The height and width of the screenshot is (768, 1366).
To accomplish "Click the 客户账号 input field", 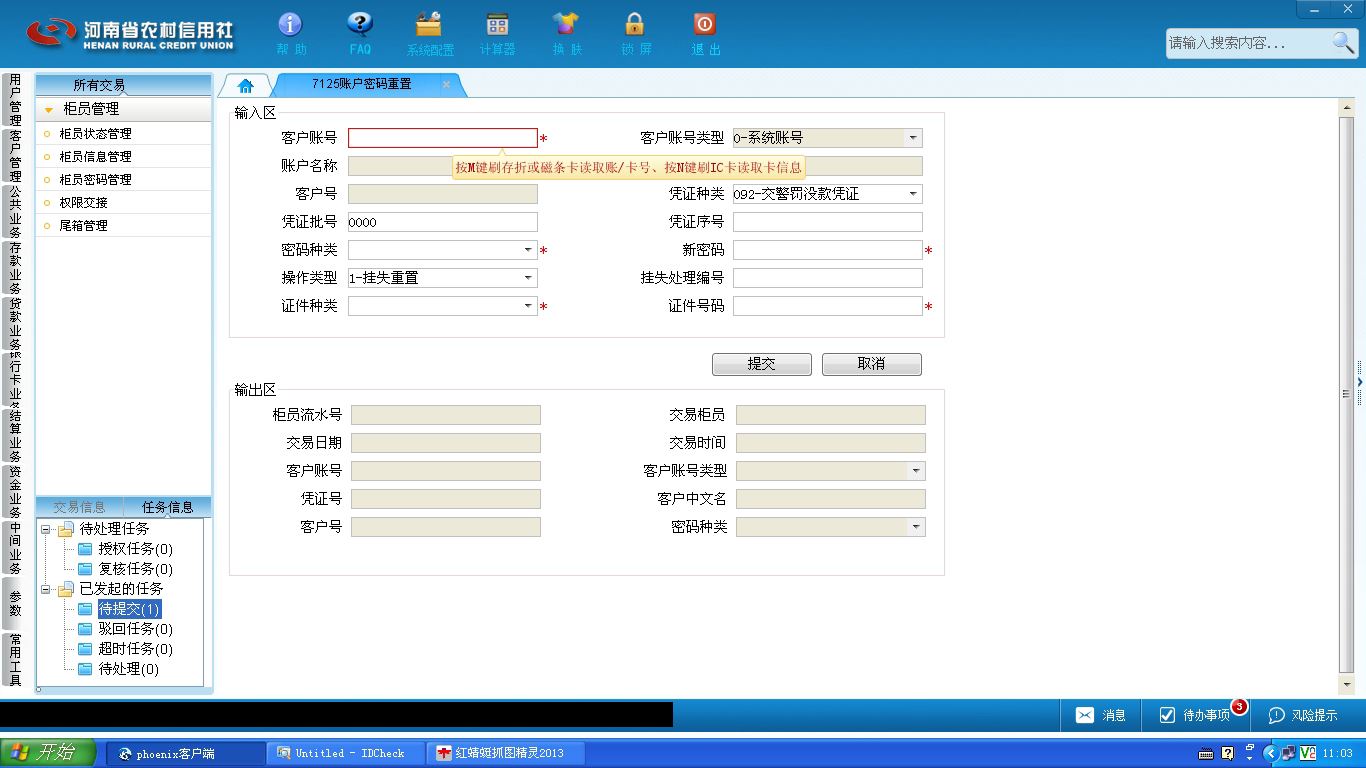I will click(443, 138).
